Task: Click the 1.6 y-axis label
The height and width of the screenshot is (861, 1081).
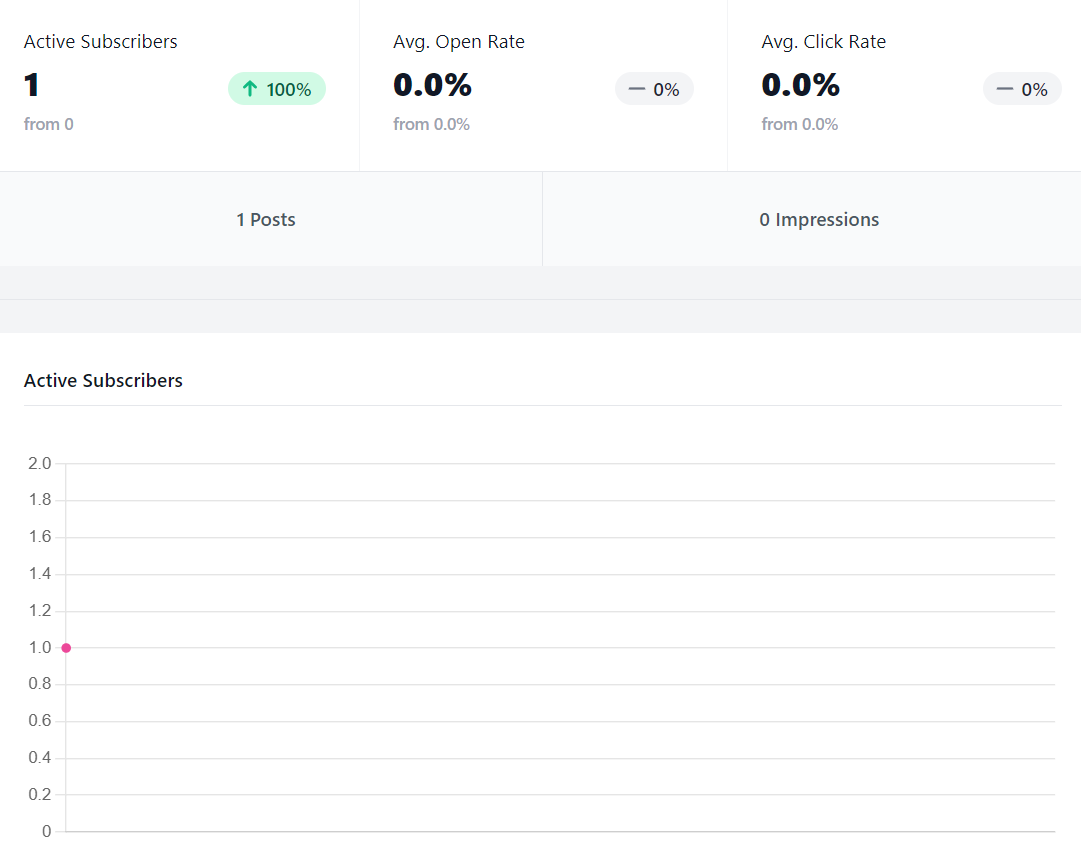Action: click(40, 536)
